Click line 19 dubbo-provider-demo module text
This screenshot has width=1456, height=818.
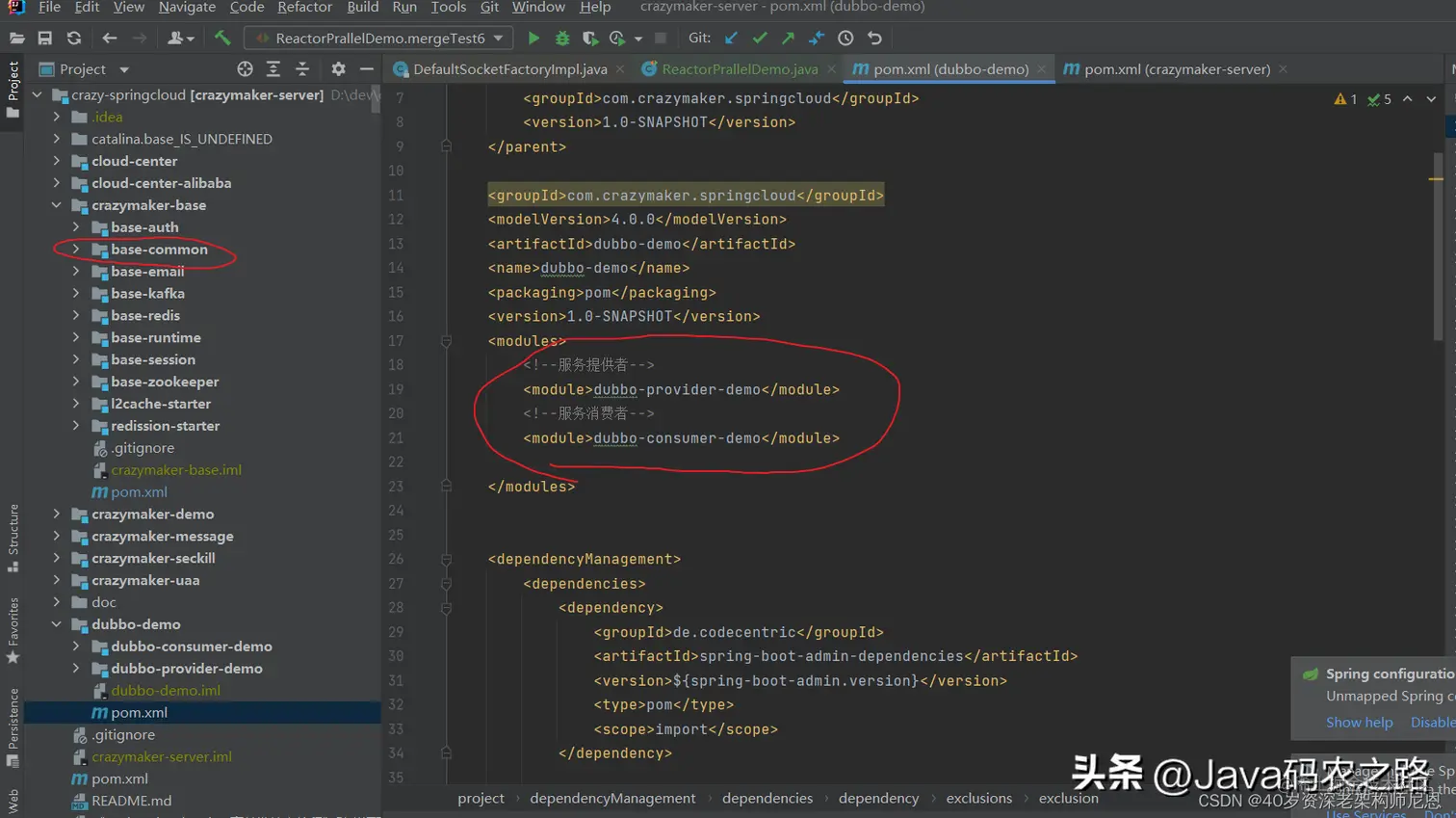(x=677, y=389)
